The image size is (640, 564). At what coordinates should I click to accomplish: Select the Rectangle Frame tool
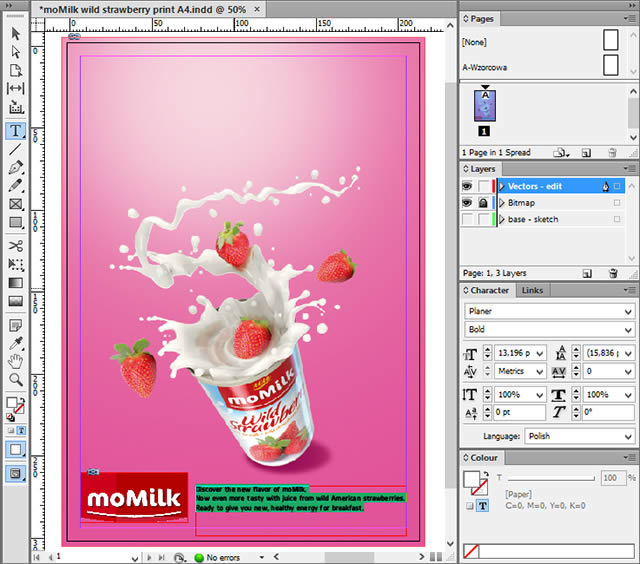click(16, 204)
